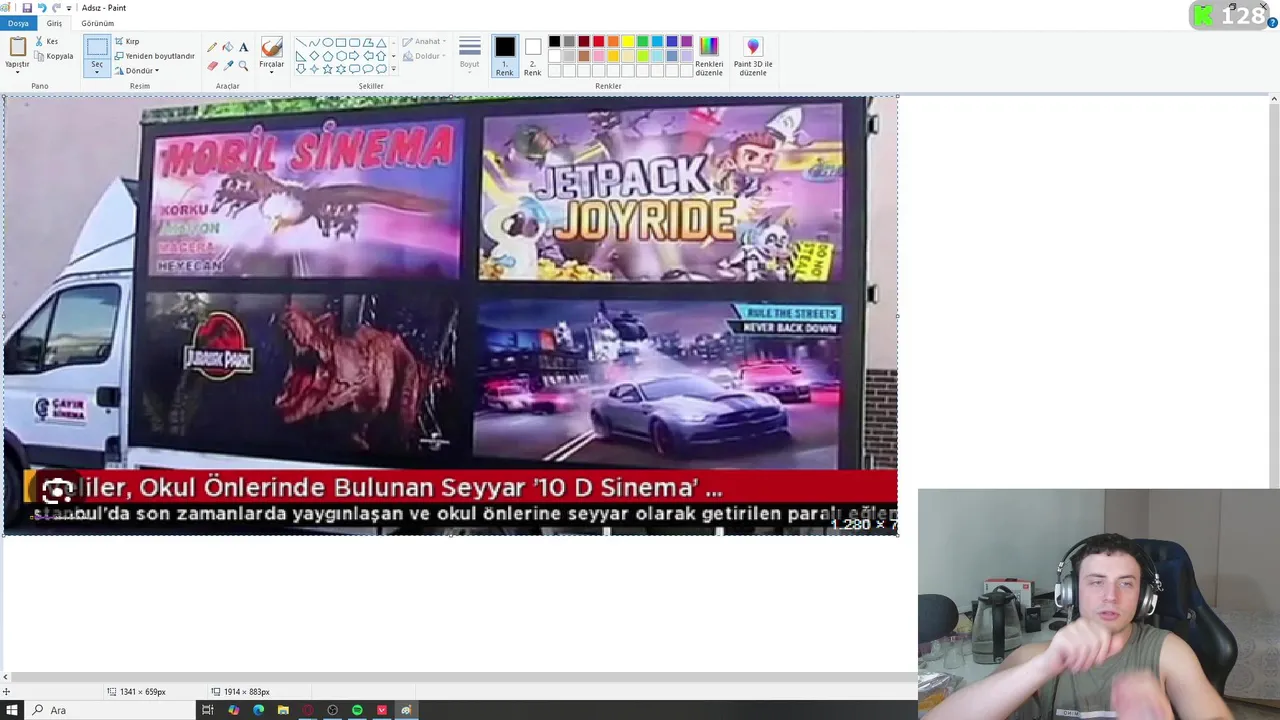The image size is (1280, 720).
Task: Select the Right triangle shape
Action: click(x=301, y=56)
